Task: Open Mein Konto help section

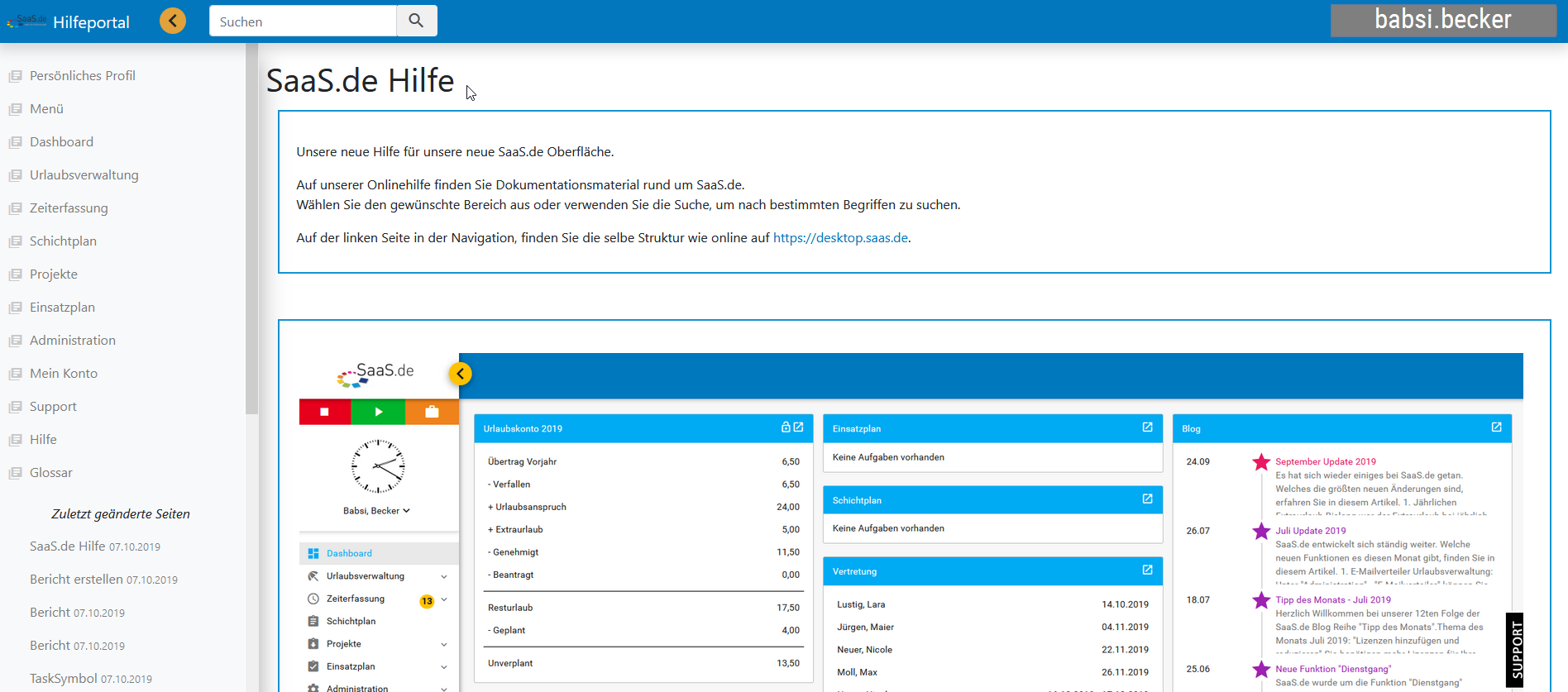Action: point(64,373)
